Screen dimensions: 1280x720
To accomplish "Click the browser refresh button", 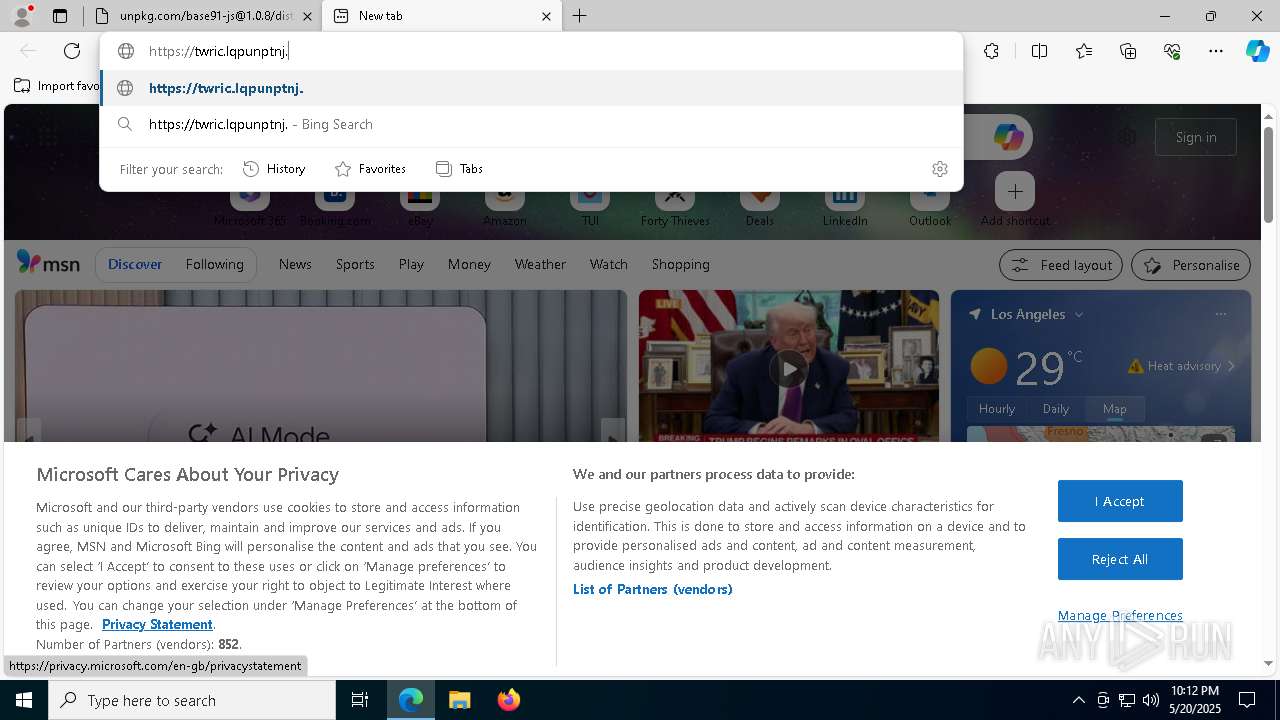I will pos(72,51).
